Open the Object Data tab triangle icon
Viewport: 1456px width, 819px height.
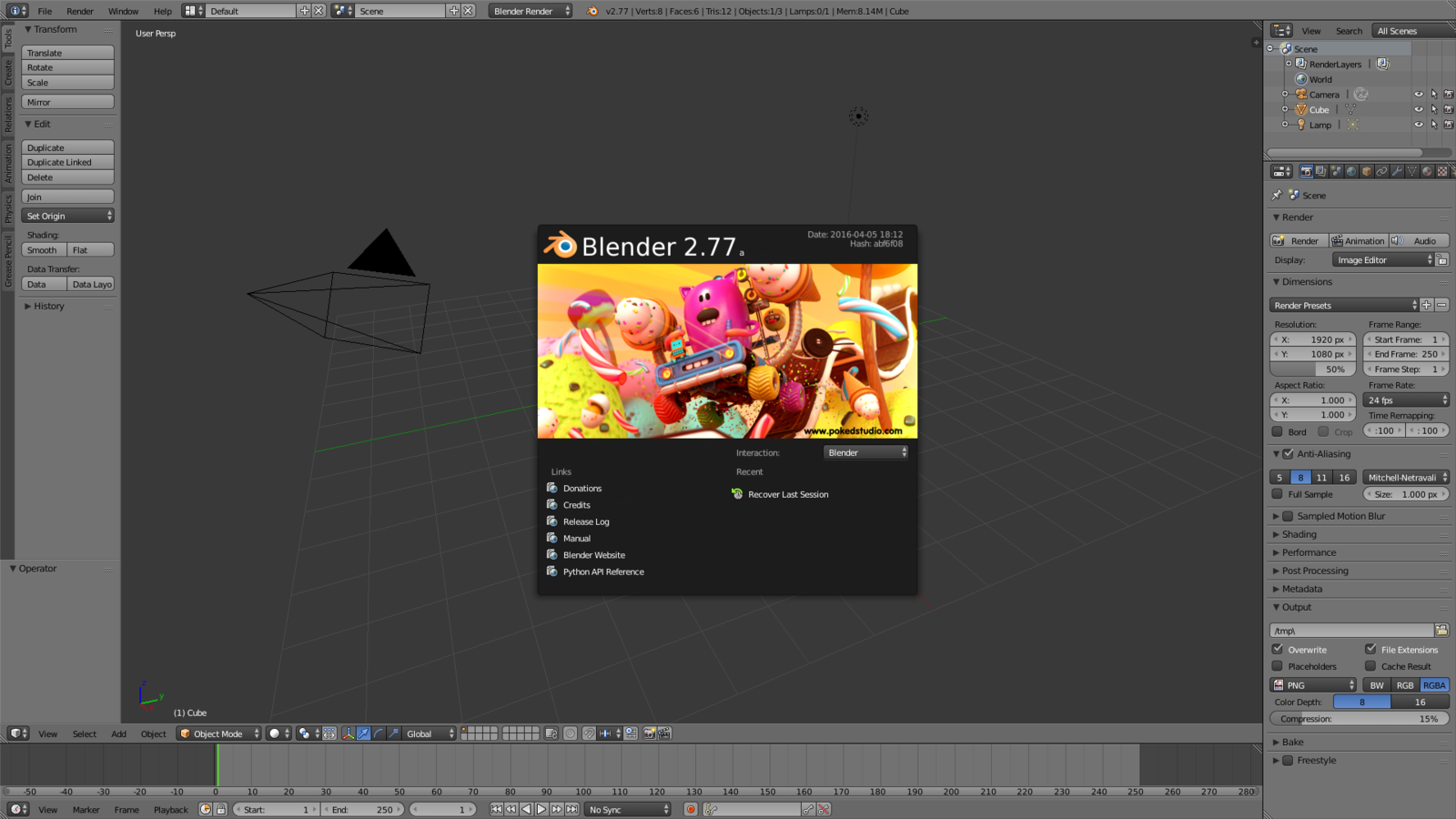pyautogui.click(x=1412, y=171)
